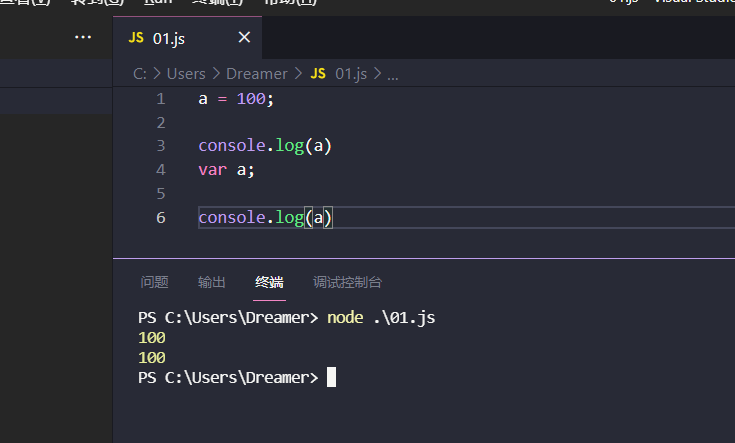735x443 pixels.
Task: Click line number 3 in the gutter
Action: point(161,146)
